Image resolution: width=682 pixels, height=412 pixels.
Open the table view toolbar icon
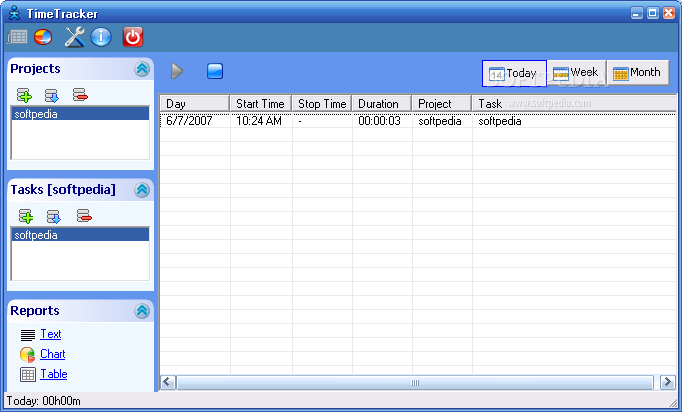coord(17,37)
